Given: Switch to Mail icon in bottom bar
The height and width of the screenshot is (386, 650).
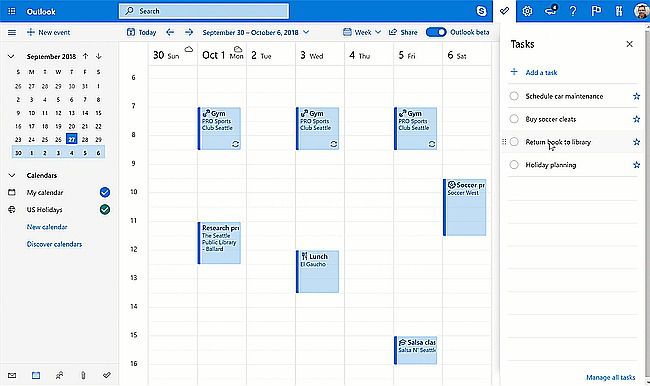Looking at the screenshot, I should click(x=12, y=375).
